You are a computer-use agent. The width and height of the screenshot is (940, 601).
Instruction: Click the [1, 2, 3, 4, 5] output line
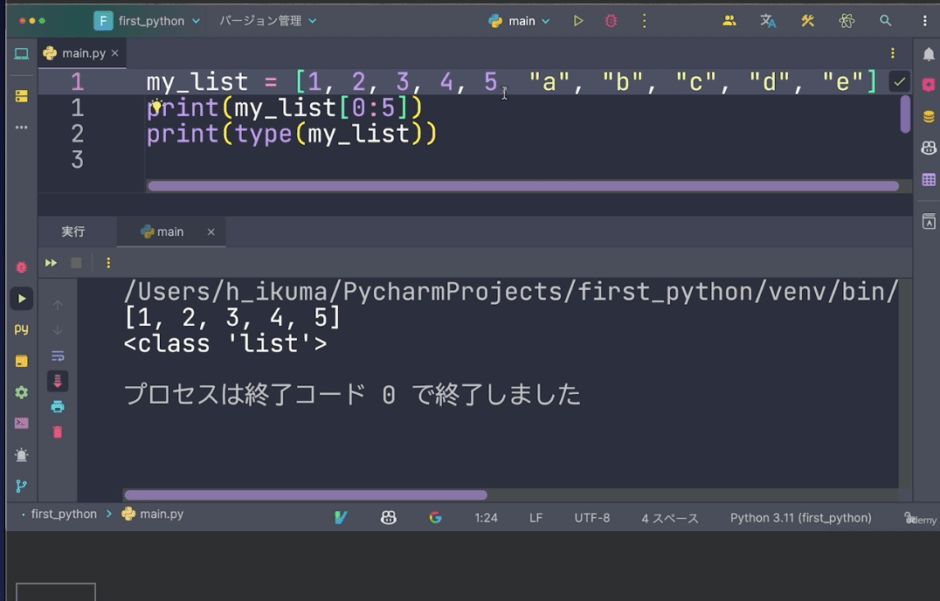(232, 318)
